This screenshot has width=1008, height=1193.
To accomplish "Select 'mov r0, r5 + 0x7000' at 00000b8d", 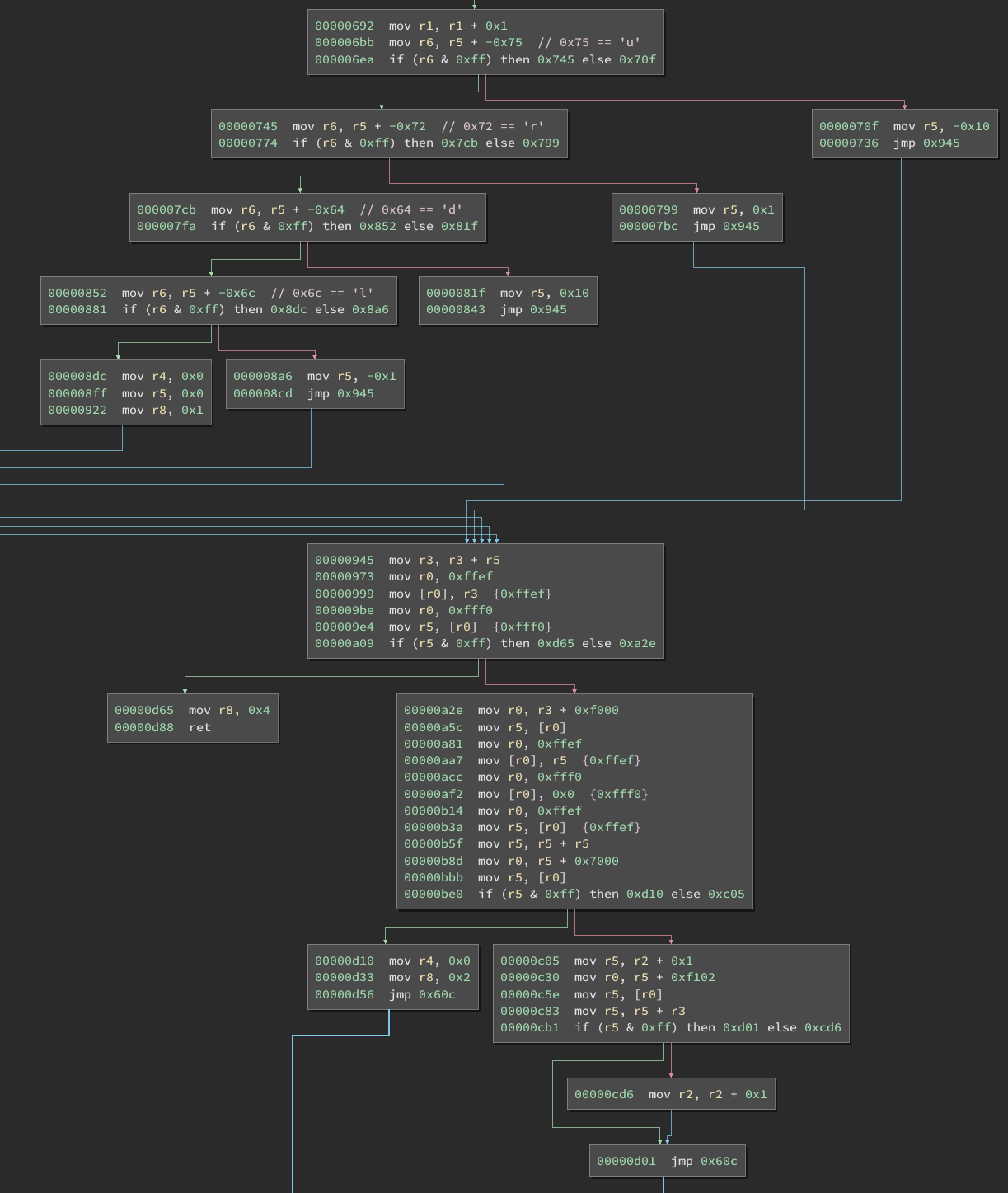I will coord(548,861).
